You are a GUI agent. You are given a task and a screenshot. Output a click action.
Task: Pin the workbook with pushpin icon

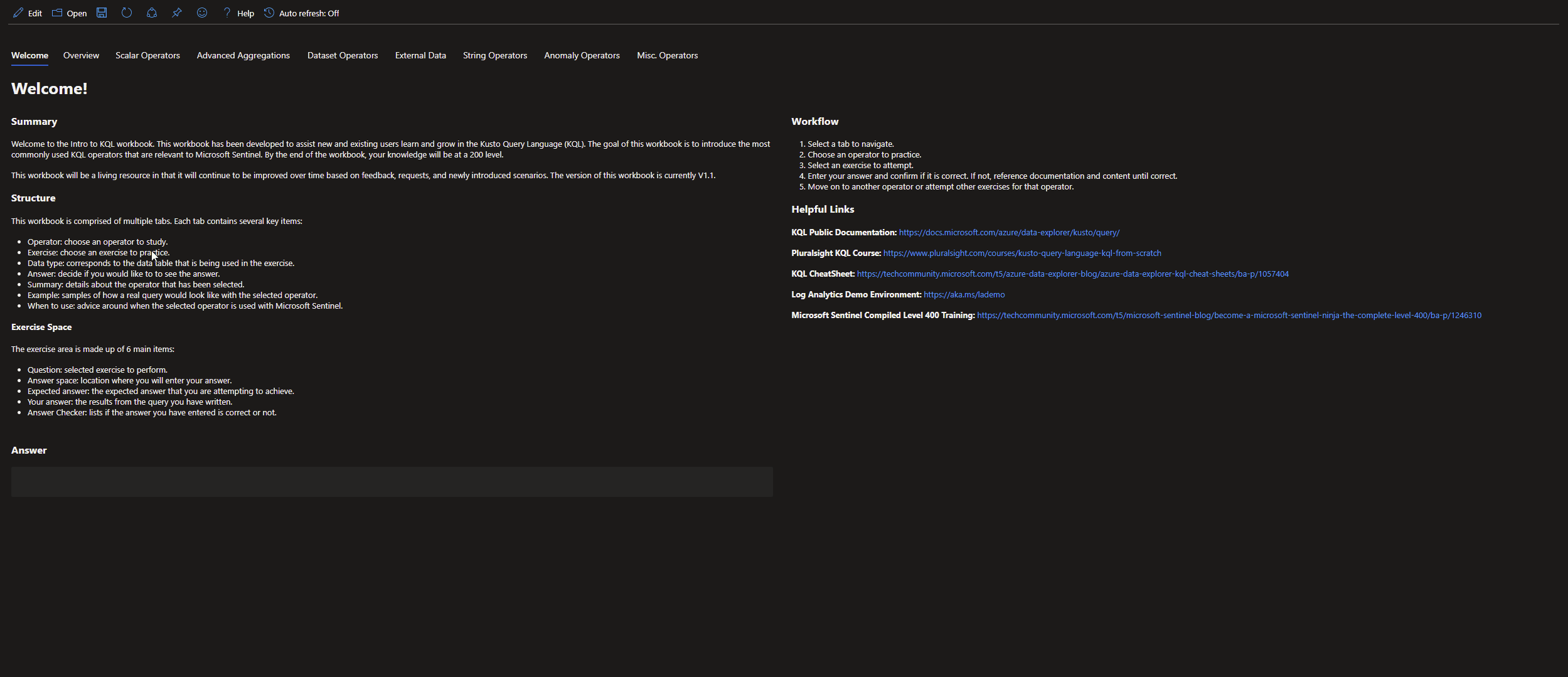177,13
